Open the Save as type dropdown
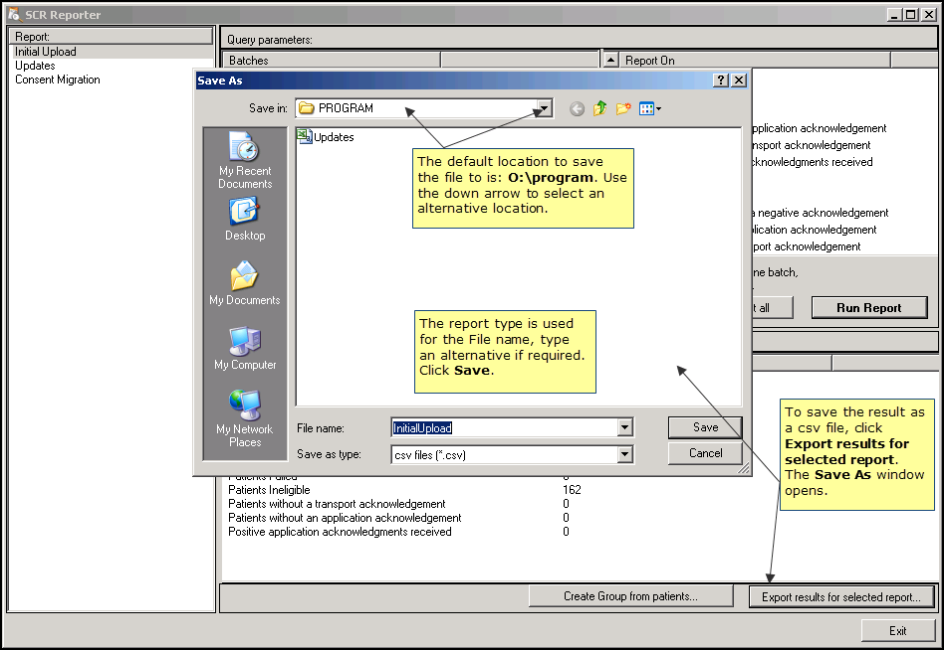The image size is (944, 650). tap(625, 454)
